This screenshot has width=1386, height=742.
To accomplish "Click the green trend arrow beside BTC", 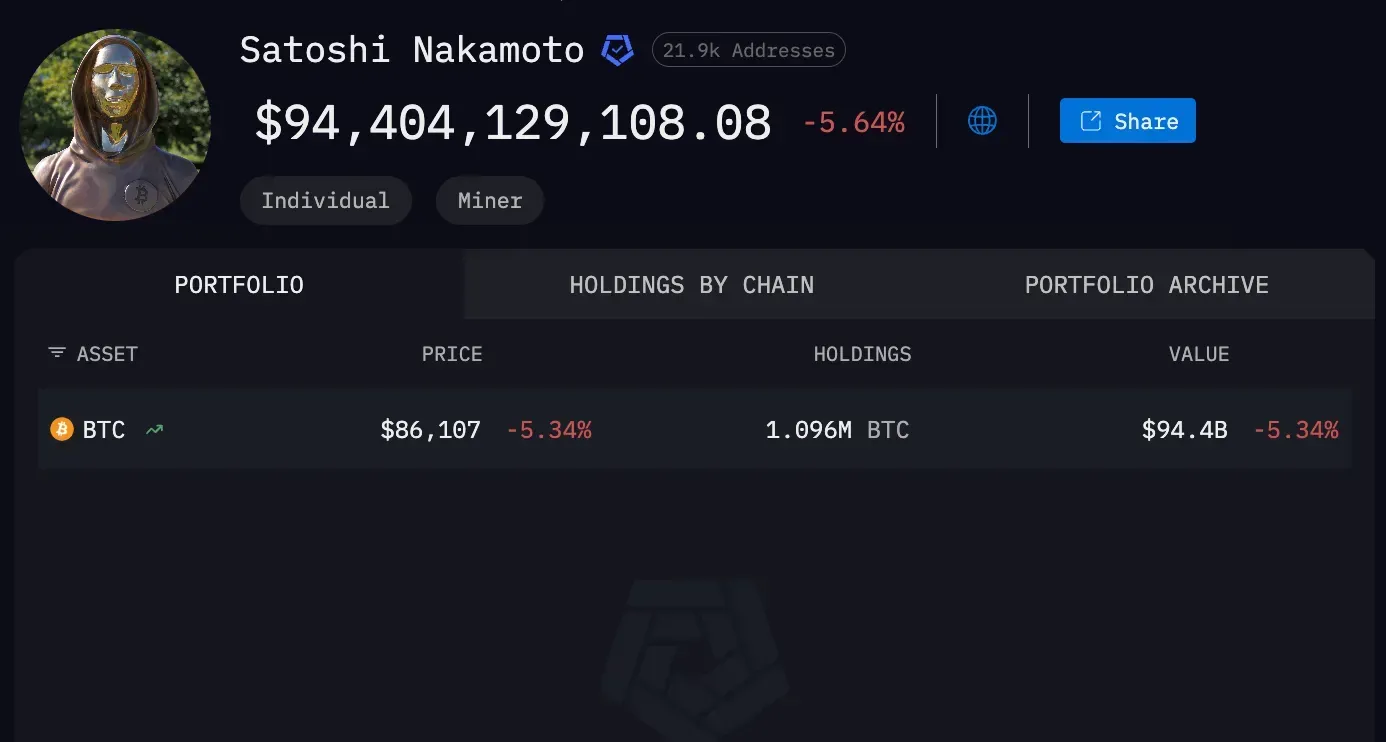I will [154, 430].
